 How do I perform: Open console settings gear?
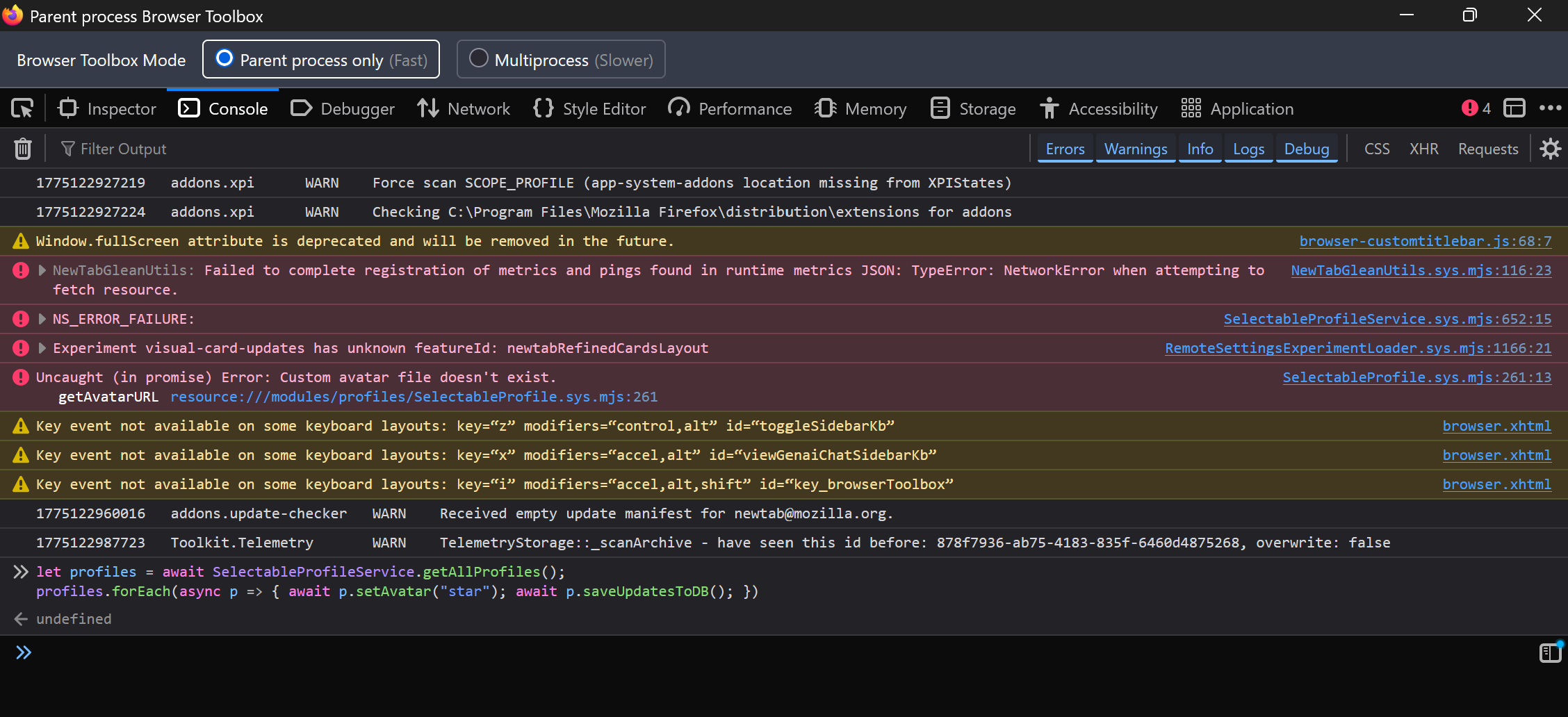[x=1550, y=149]
